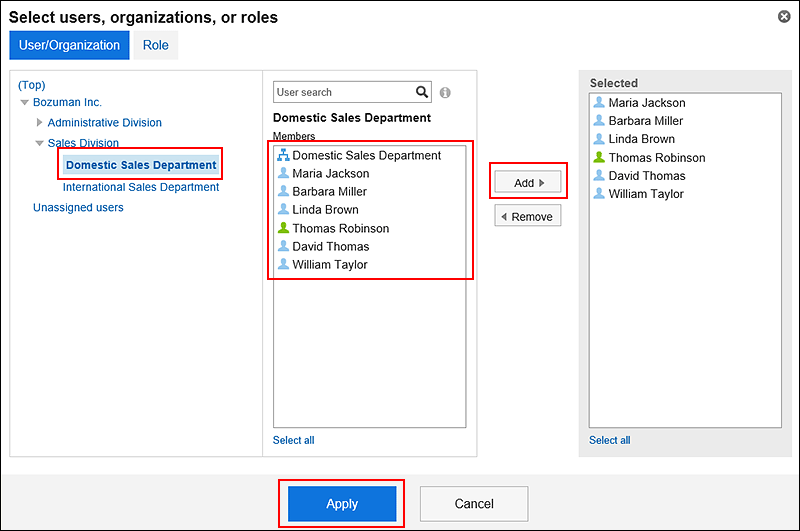
Task: Click the user icon of David Thomas in Members
Action: (x=283, y=246)
